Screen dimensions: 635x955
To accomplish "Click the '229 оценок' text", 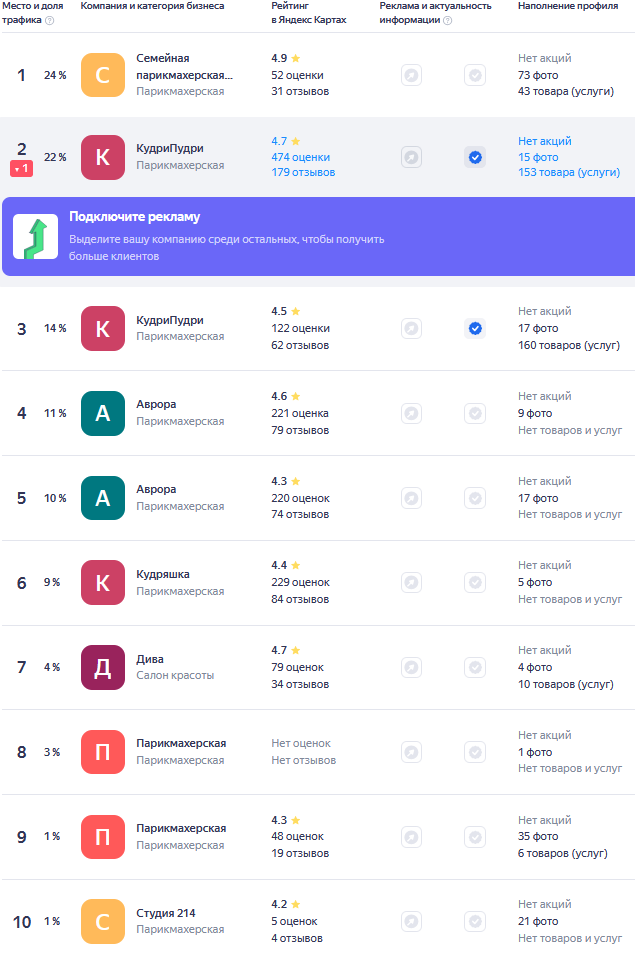I will 301,583.
